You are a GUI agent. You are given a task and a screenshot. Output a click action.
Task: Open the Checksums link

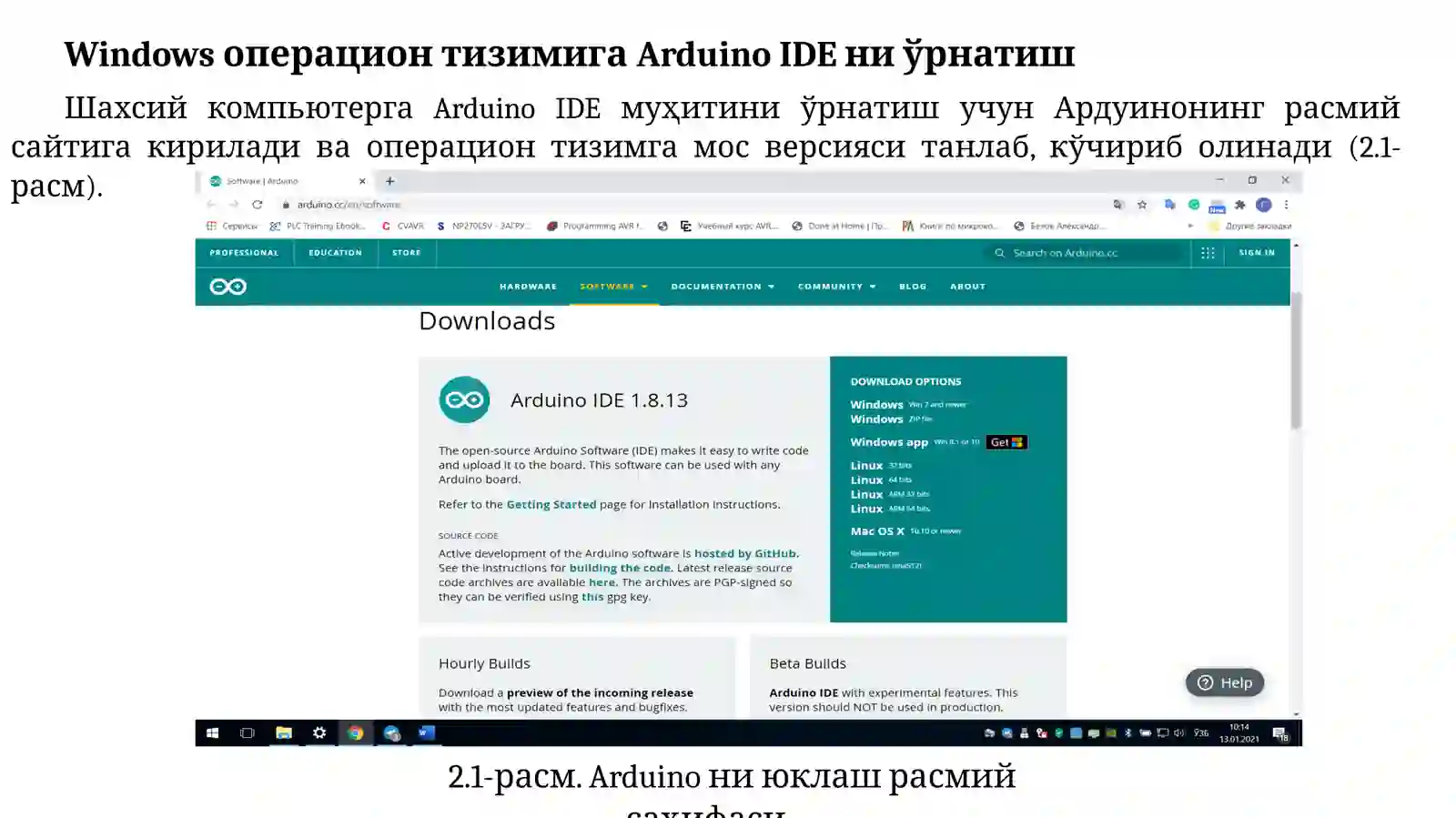coord(885,566)
